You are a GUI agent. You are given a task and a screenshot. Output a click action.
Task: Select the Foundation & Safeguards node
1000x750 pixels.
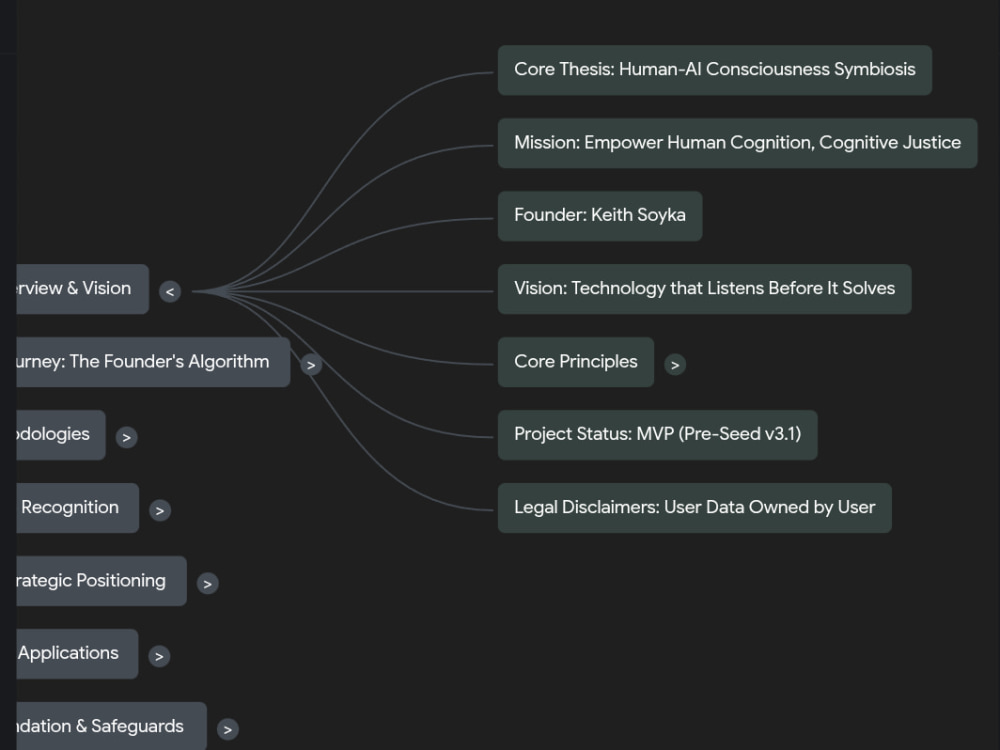[111, 726]
